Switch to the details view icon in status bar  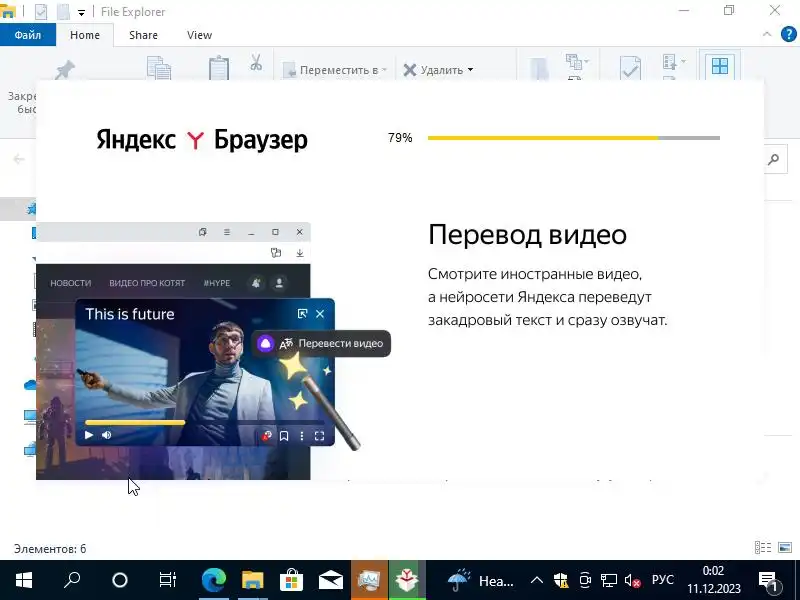point(763,547)
